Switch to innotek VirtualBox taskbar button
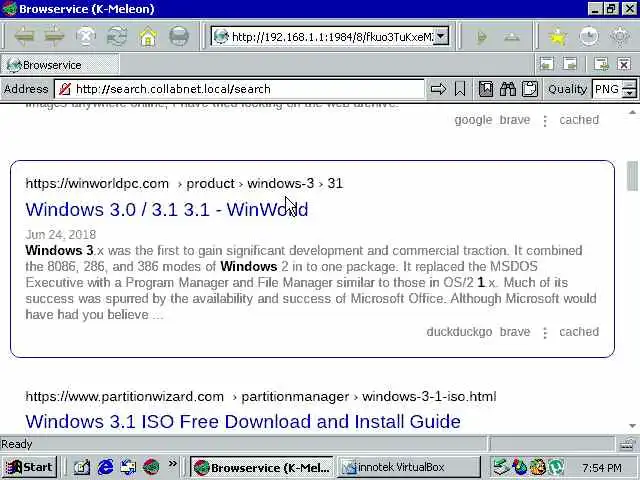The width and height of the screenshot is (640, 480). pyautogui.click(x=409, y=467)
